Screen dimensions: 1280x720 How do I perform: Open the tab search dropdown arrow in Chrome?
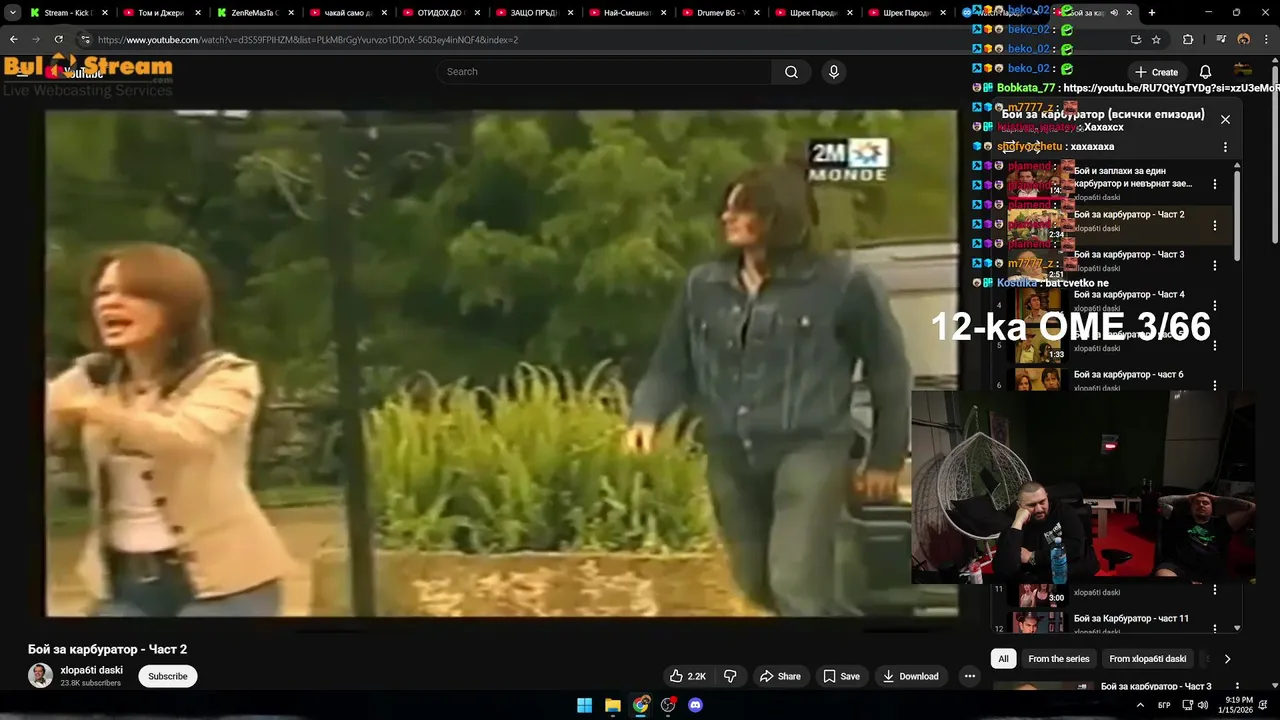click(13, 13)
